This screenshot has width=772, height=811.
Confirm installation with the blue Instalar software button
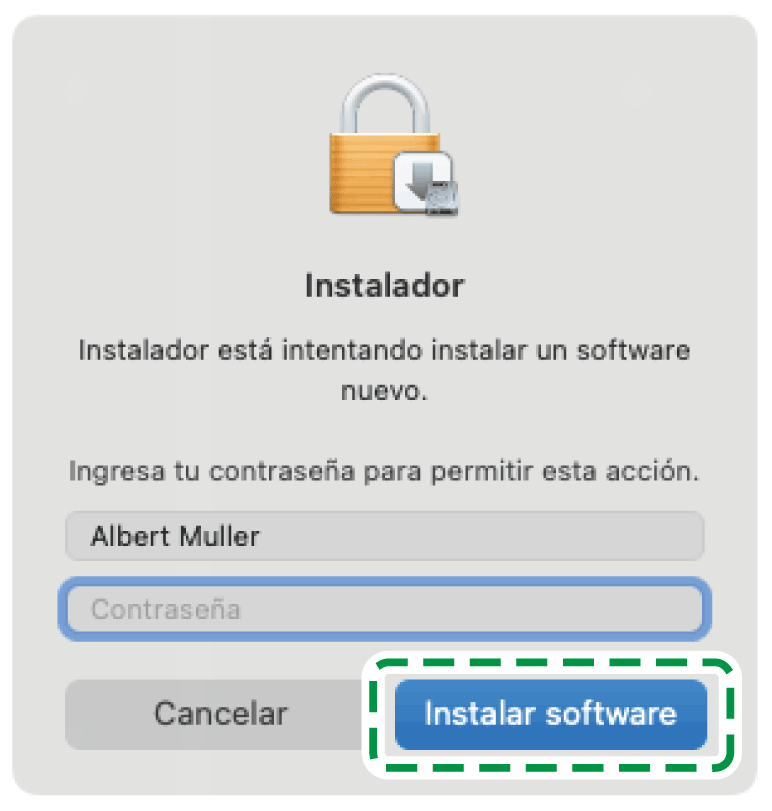click(551, 715)
